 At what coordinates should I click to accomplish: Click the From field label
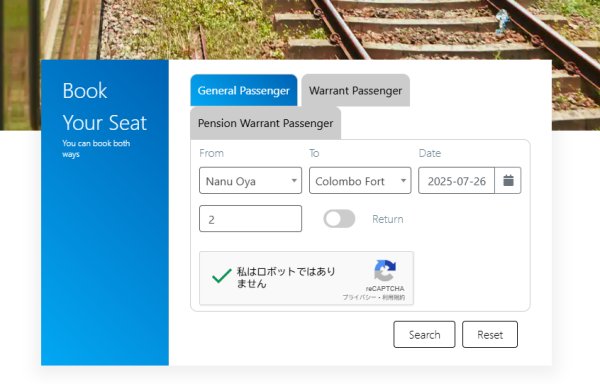[211, 153]
